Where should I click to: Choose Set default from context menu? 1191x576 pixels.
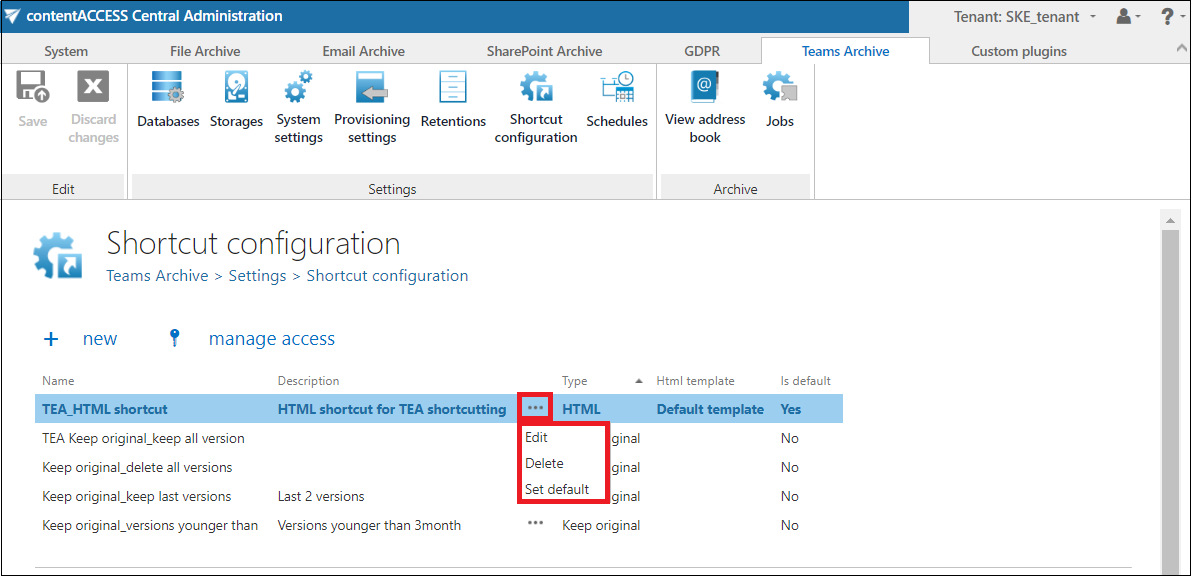[x=557, y=489]
